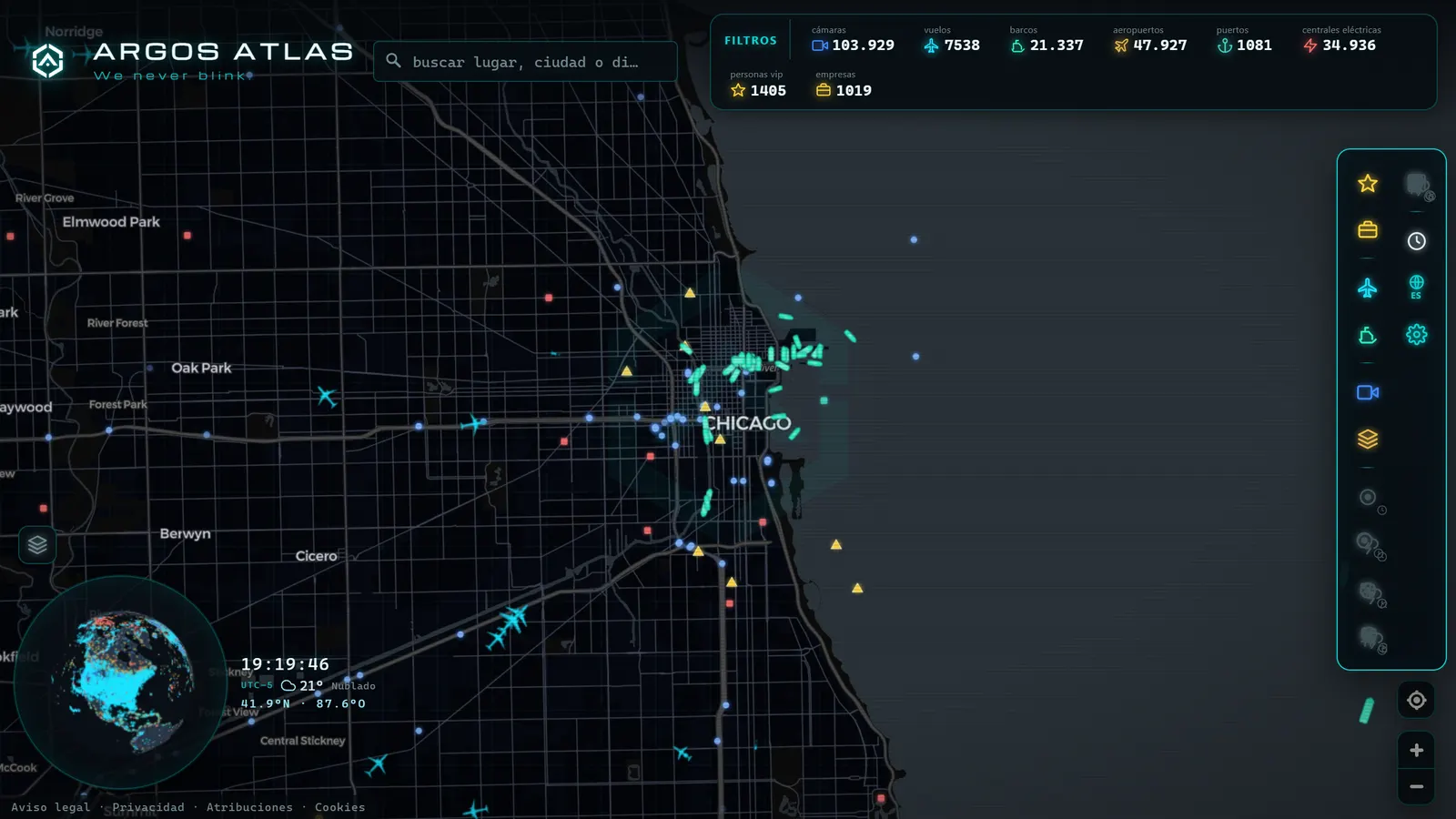
Task: Click the mini globe overview
Action: (120, 682)
